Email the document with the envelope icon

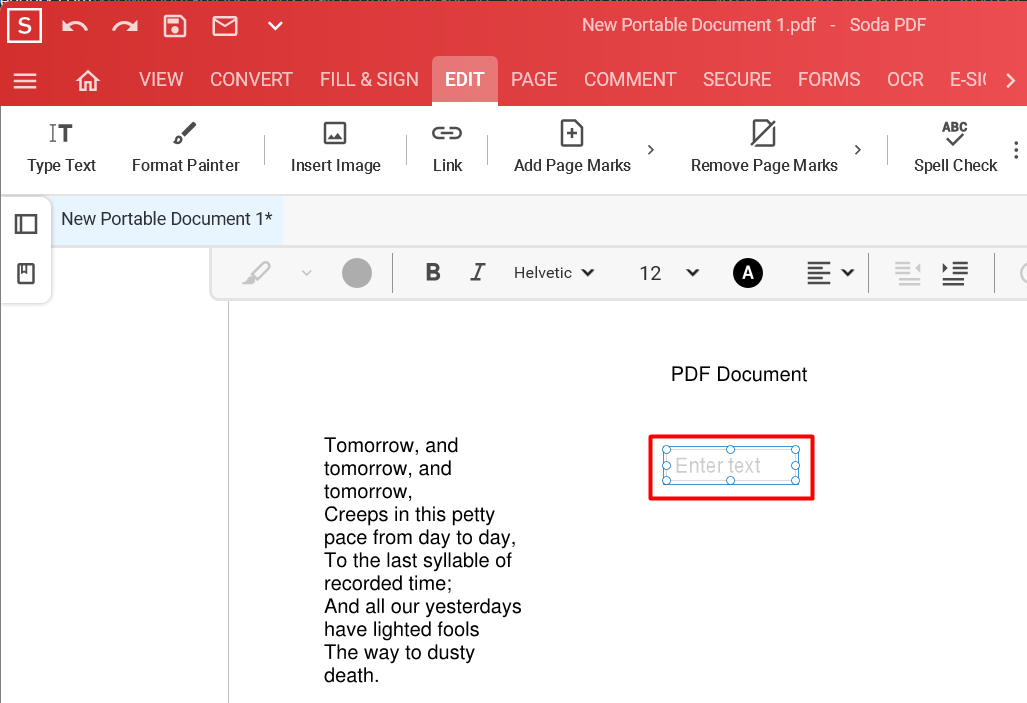point(225,26)
